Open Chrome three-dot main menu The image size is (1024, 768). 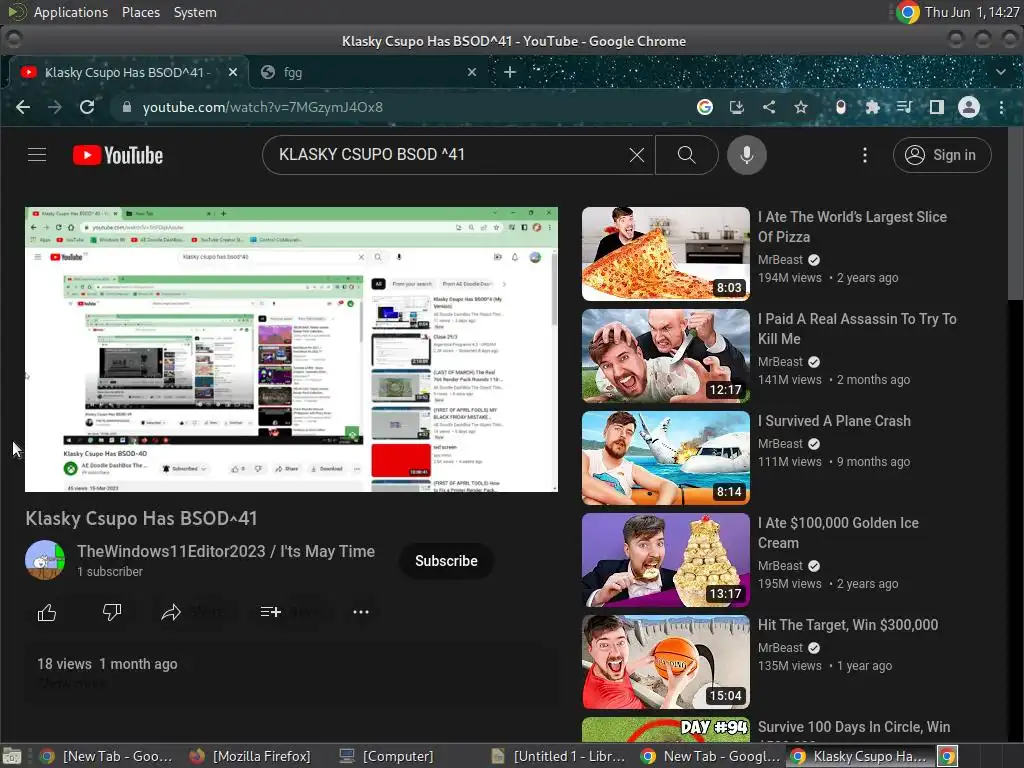[x=1001, y=107]
